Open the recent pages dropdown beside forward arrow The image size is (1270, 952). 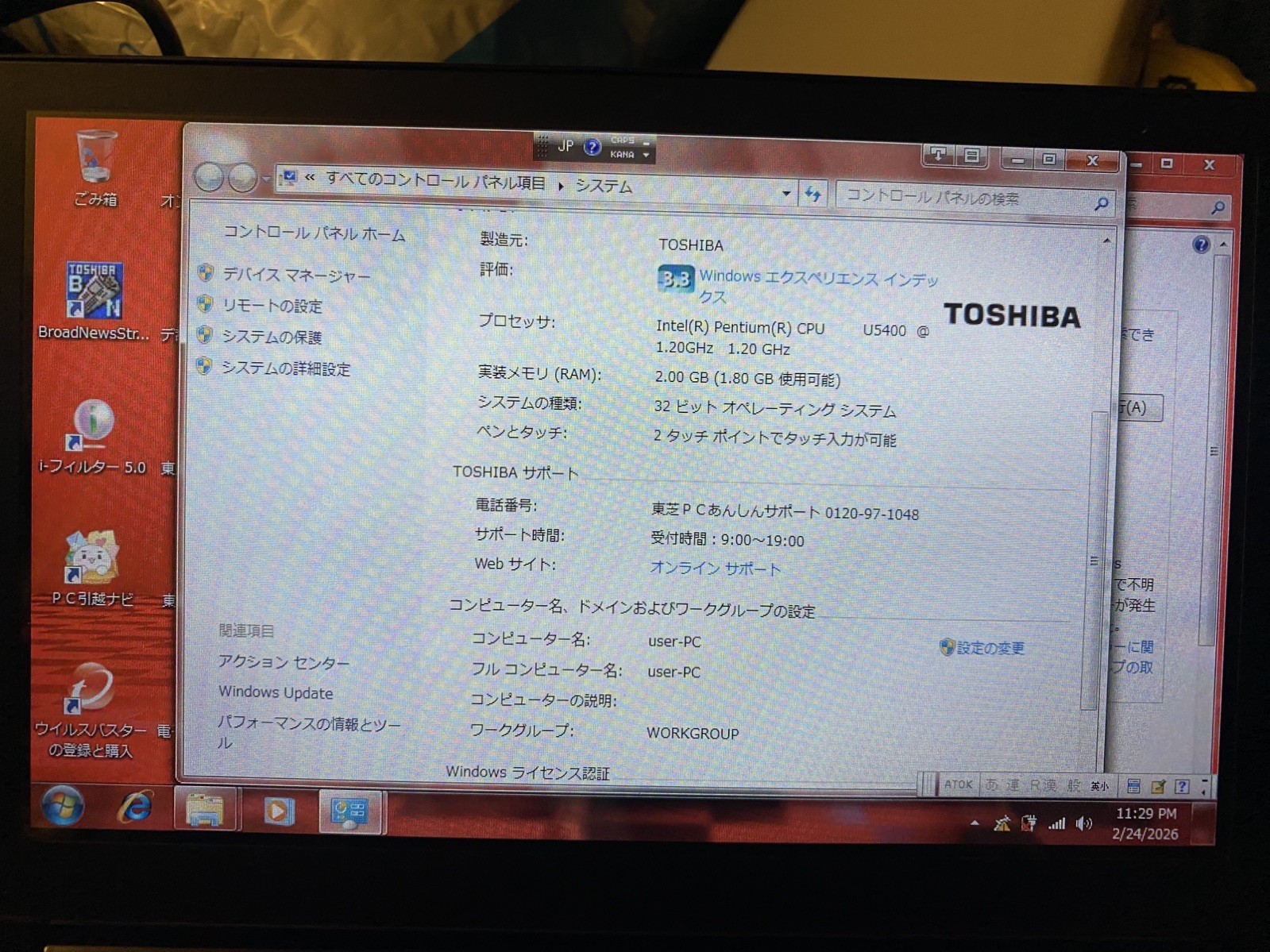pos(266,179)
